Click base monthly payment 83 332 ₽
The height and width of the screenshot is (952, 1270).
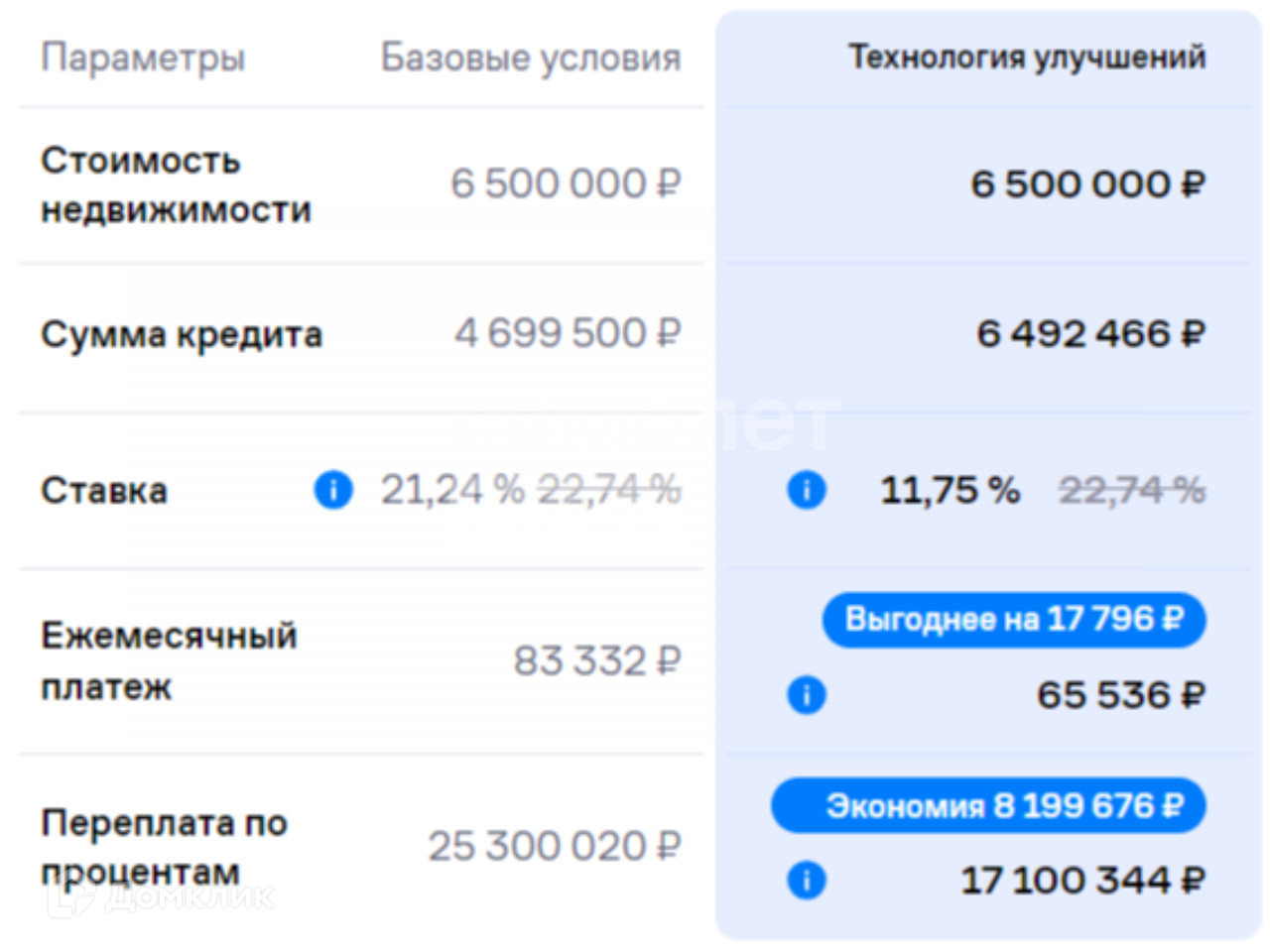click(596, 661)
